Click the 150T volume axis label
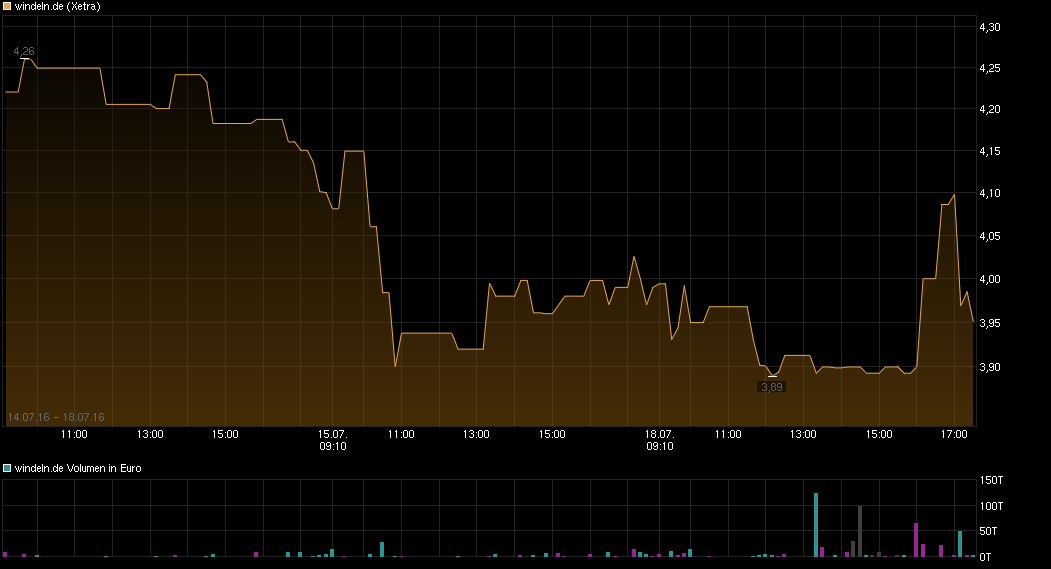Image resolution: width=1051 pixels, height=569 pixels. point(989,482)
